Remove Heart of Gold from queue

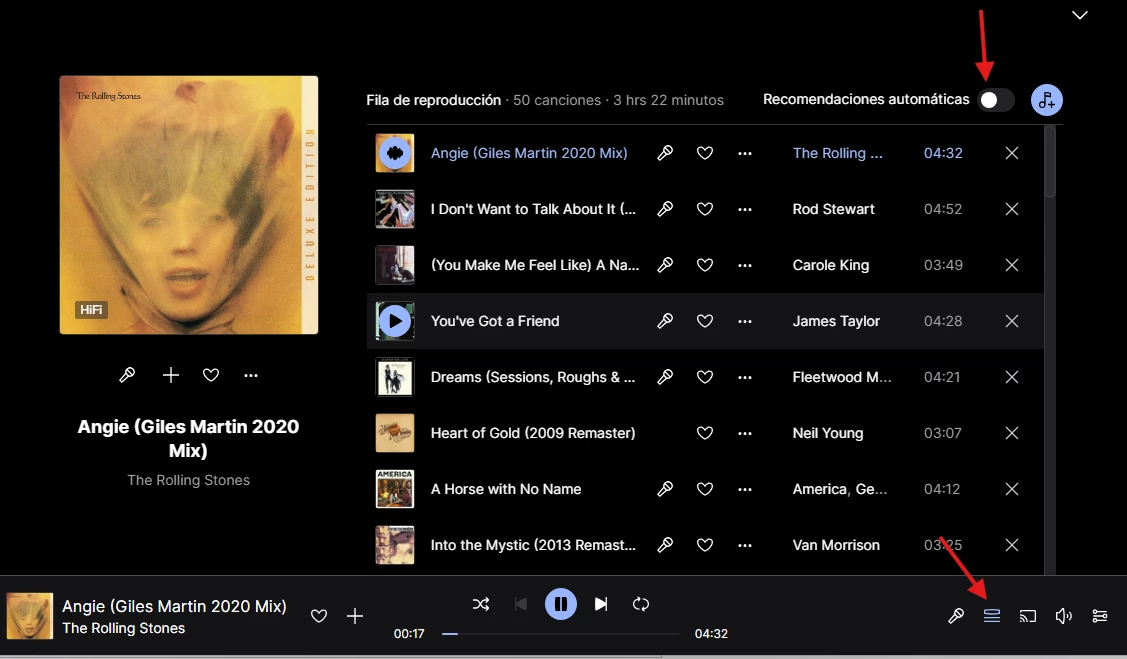(x=1011, y=433)
